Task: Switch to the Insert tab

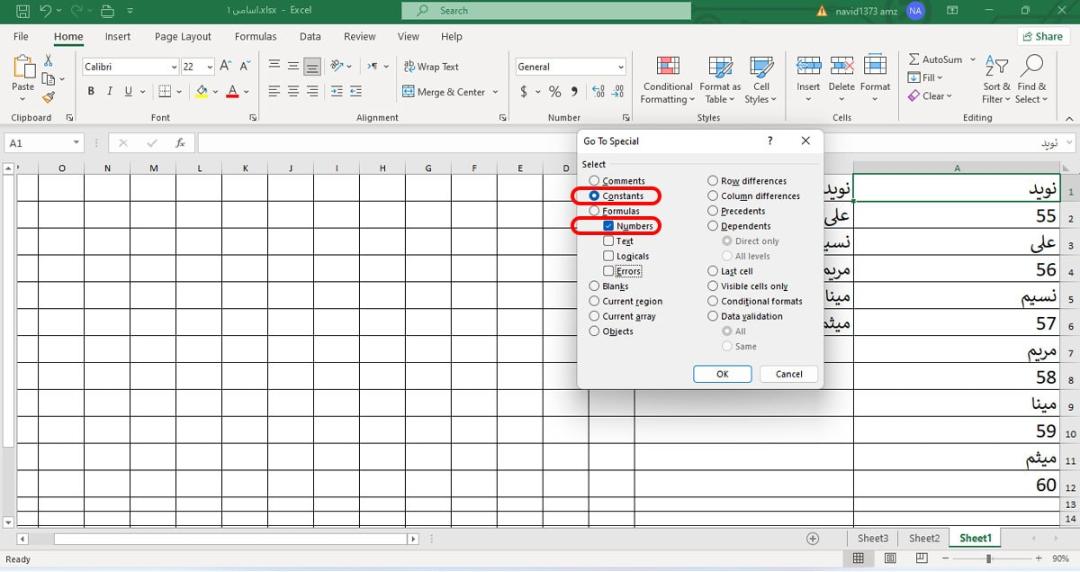Action: [x=118, y=37]
